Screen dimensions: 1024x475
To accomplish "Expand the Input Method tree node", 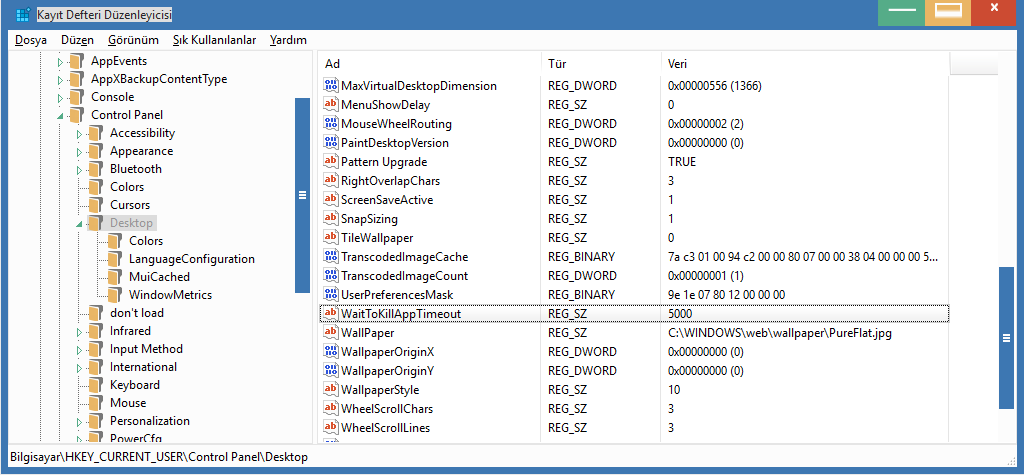I will click(80, 350).
